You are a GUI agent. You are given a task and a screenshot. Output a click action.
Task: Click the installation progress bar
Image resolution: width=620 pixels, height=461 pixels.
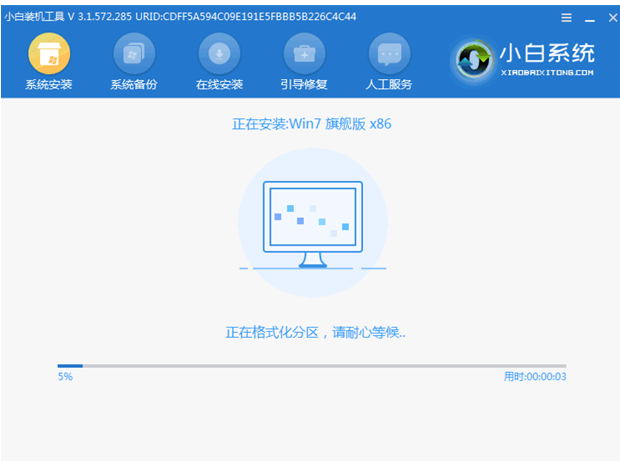pyautogui.click(x=311, y=366)
